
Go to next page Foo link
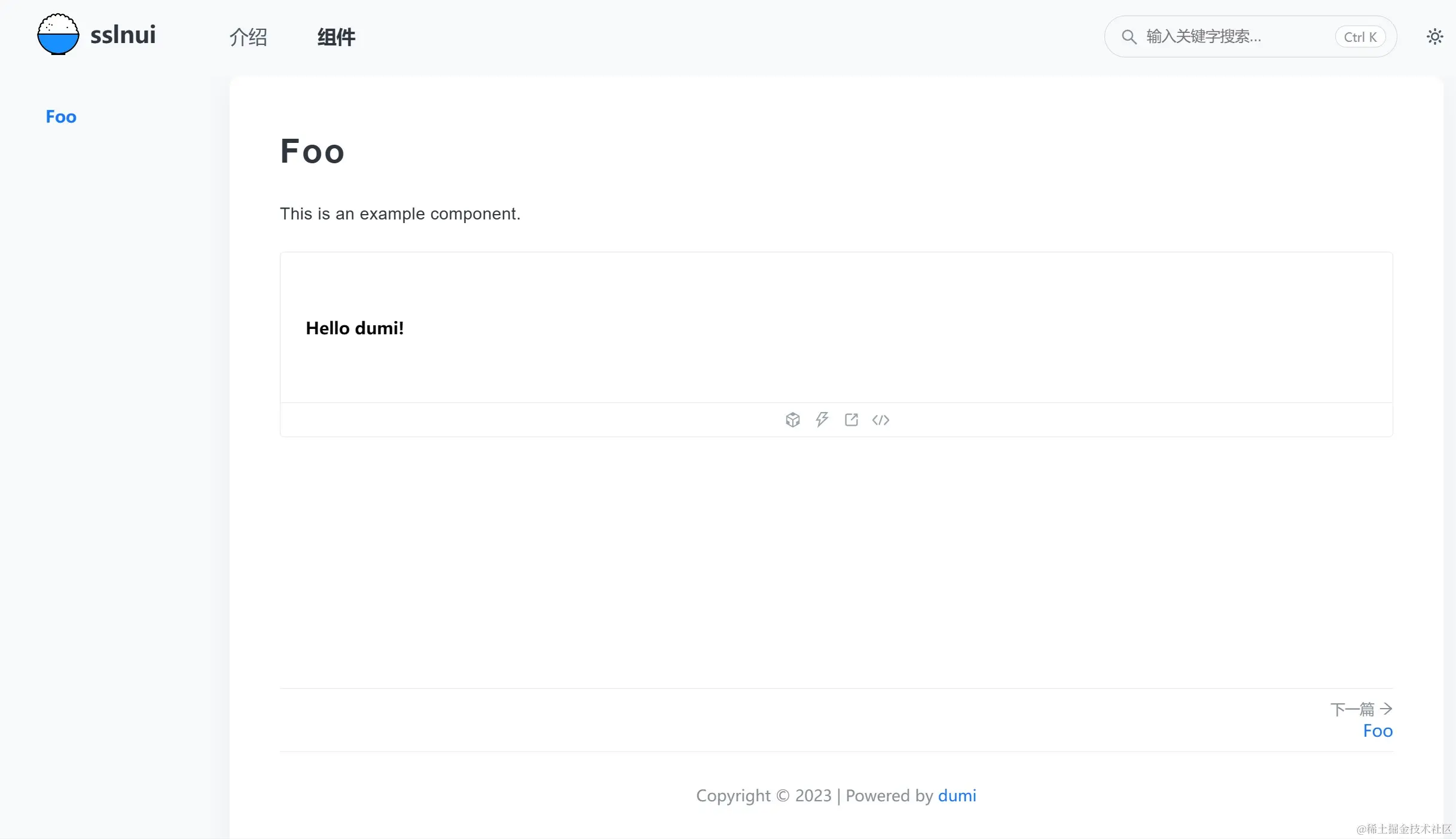click(1378, 731)
